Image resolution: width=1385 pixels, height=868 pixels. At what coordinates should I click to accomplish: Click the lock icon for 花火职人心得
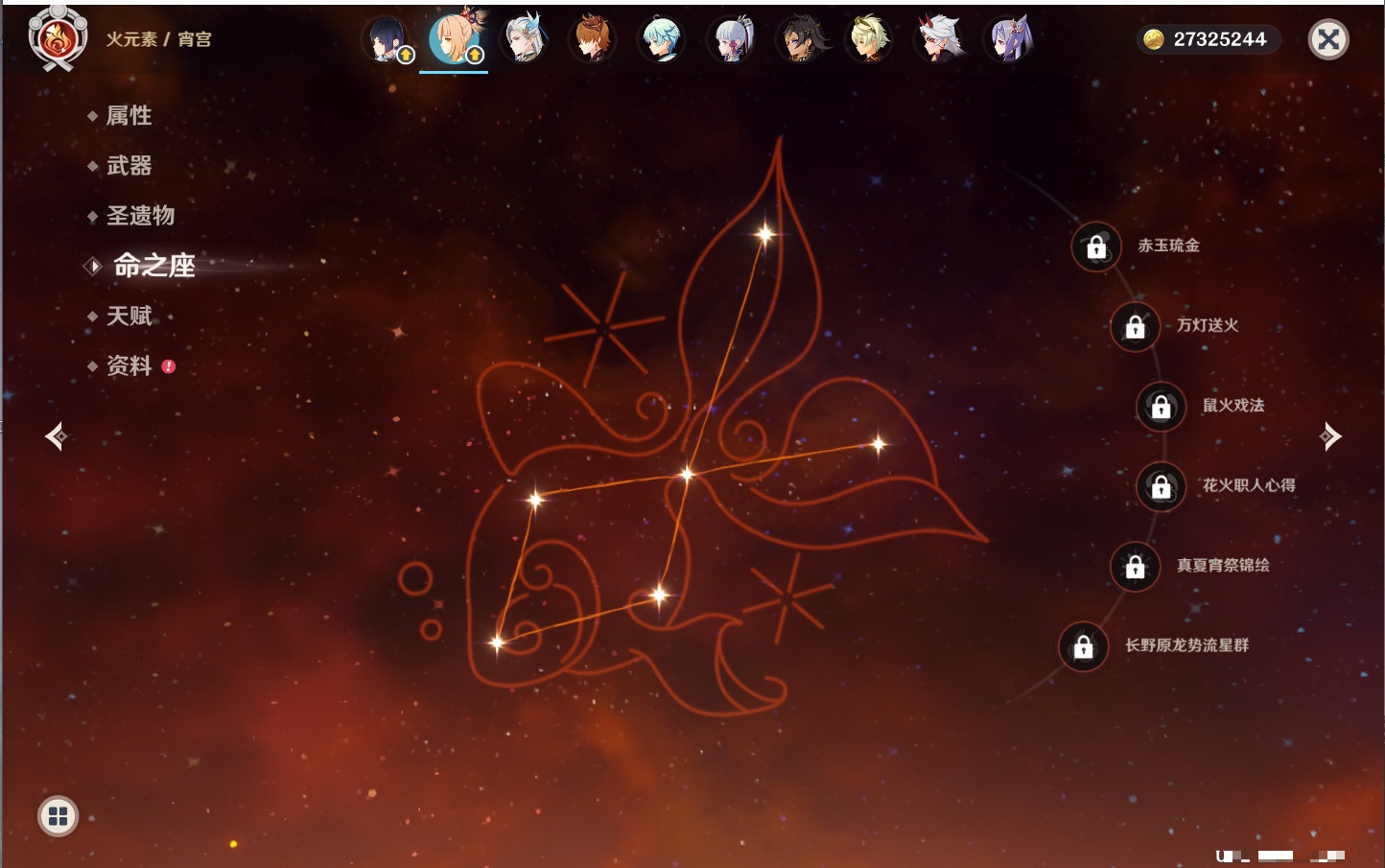click(1162, 487)
